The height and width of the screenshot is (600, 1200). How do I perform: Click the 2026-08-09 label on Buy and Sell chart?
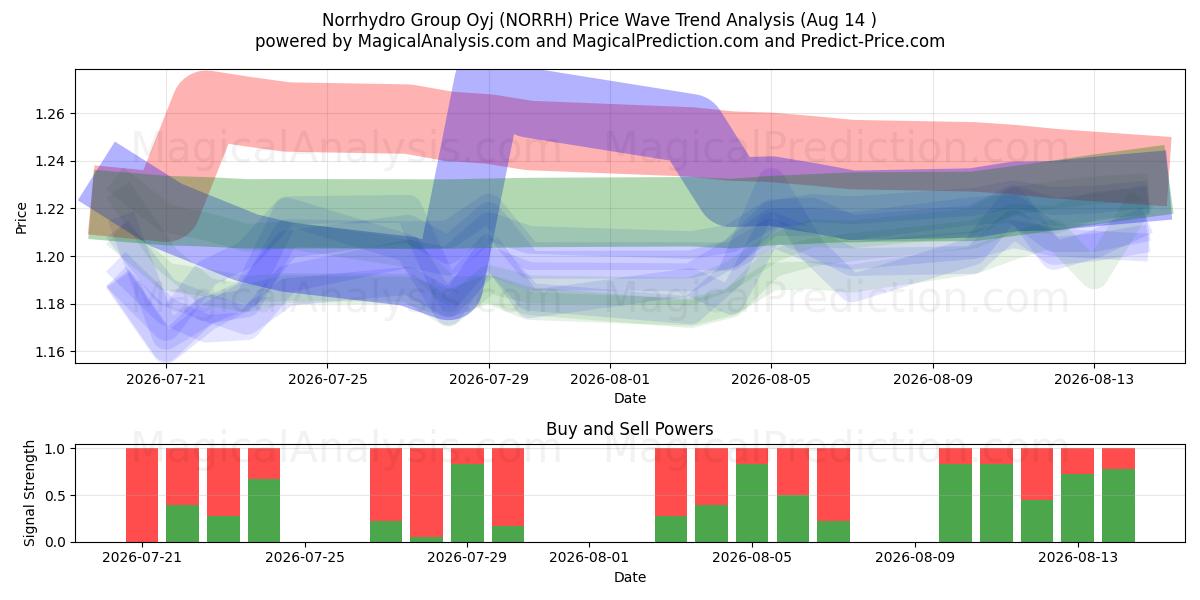coord(915,558)
